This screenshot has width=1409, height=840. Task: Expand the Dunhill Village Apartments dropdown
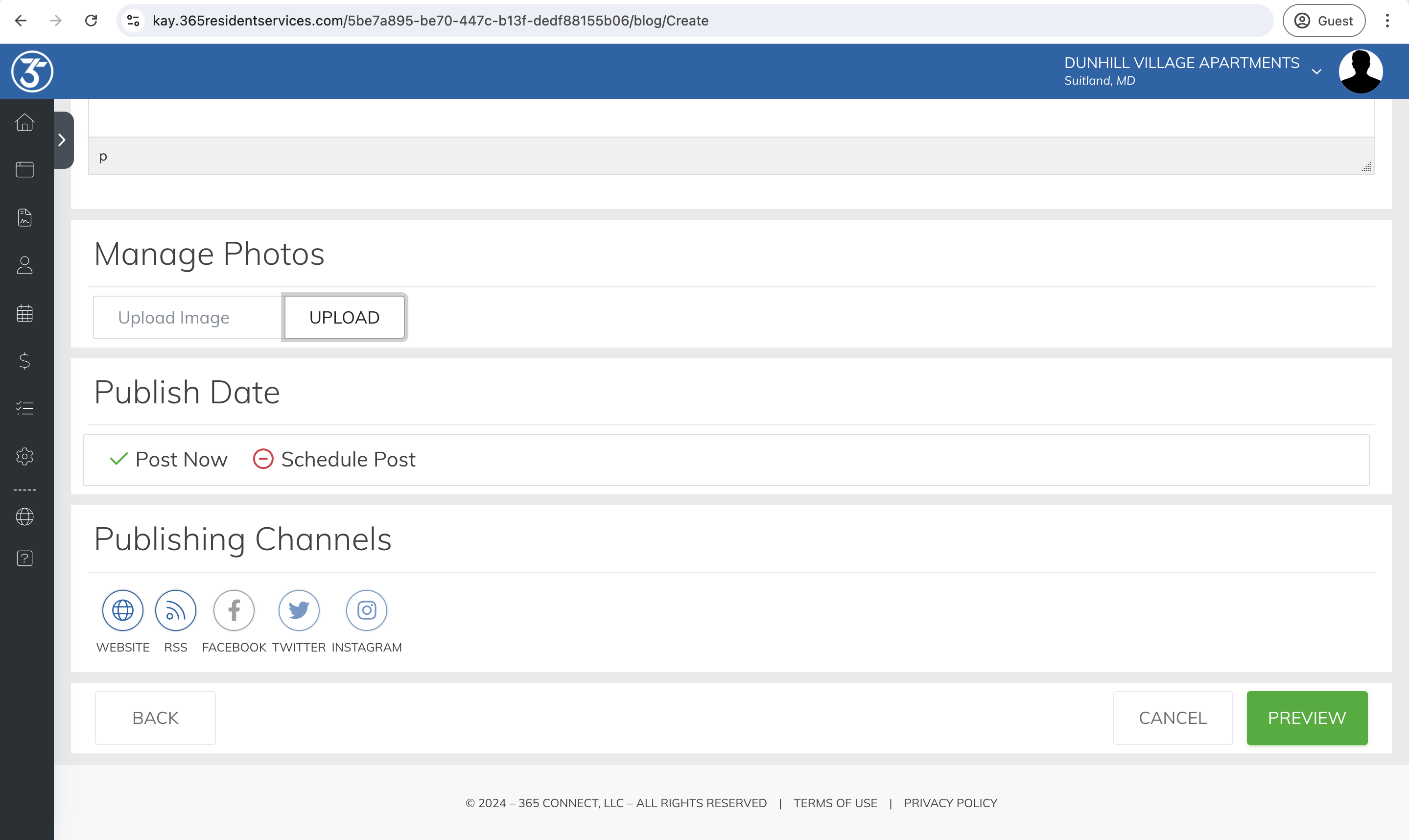1316,71
